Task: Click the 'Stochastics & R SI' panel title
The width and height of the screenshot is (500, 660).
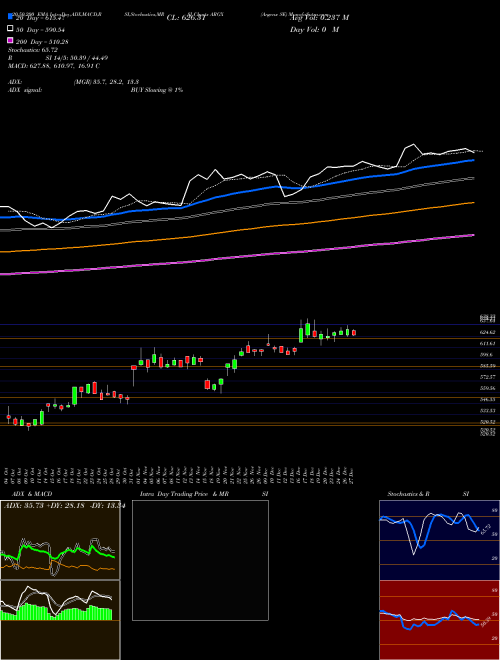Action: point(428,494)
